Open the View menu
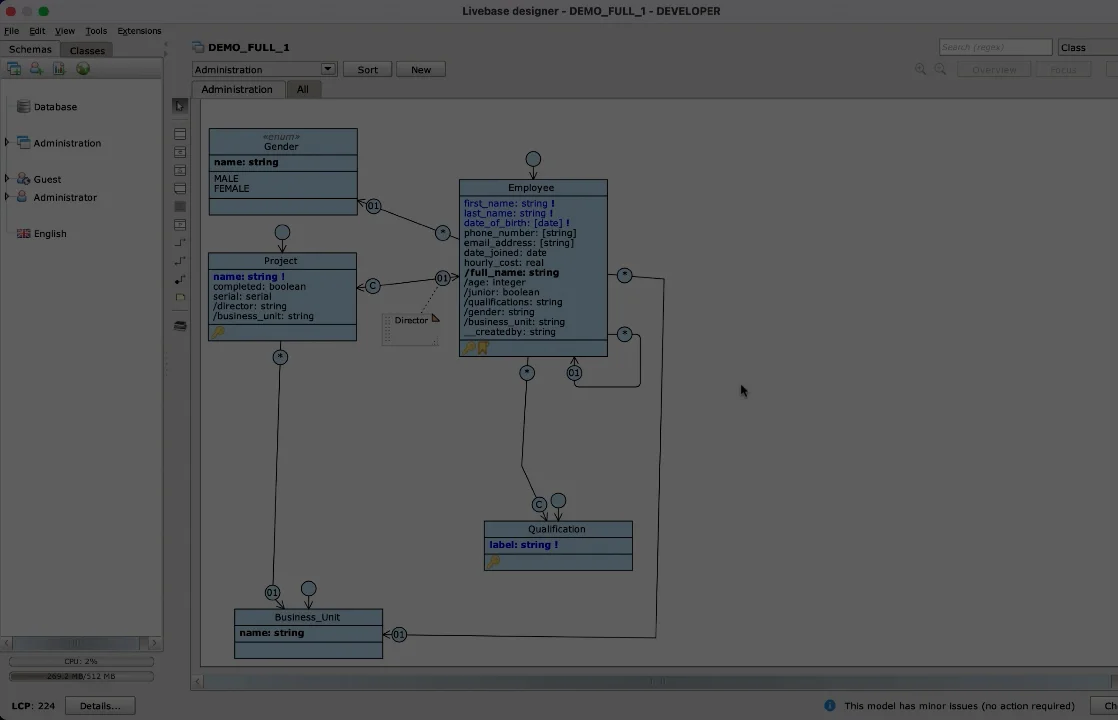This screenshot has height=720, width=1118. (x=65, y=31)
